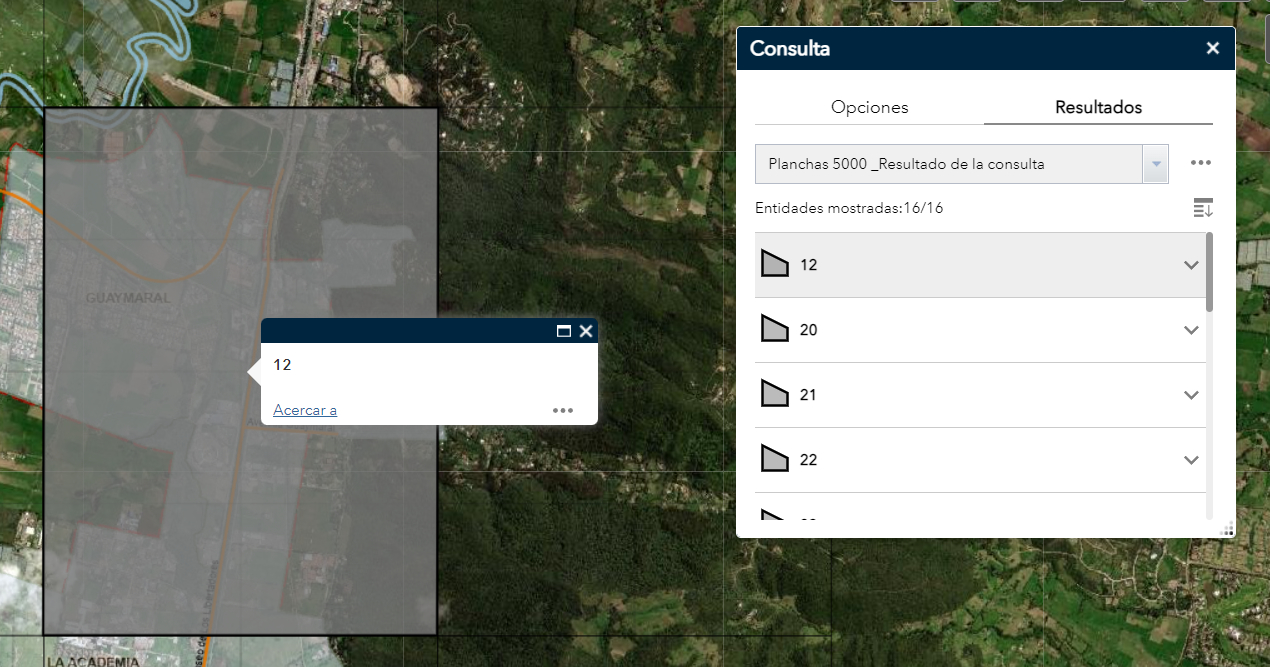Expand result 12 with its chevron
Image resolution: width=1270 pixels, height=667 pixels.
(x=1190, y=265)
